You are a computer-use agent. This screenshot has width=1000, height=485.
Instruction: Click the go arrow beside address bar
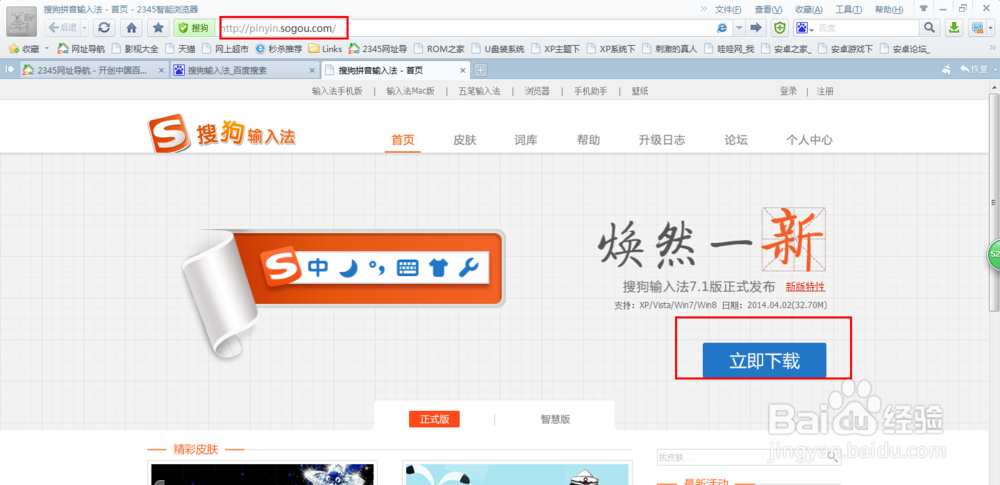pyautogui.click(x=756, y=27)
